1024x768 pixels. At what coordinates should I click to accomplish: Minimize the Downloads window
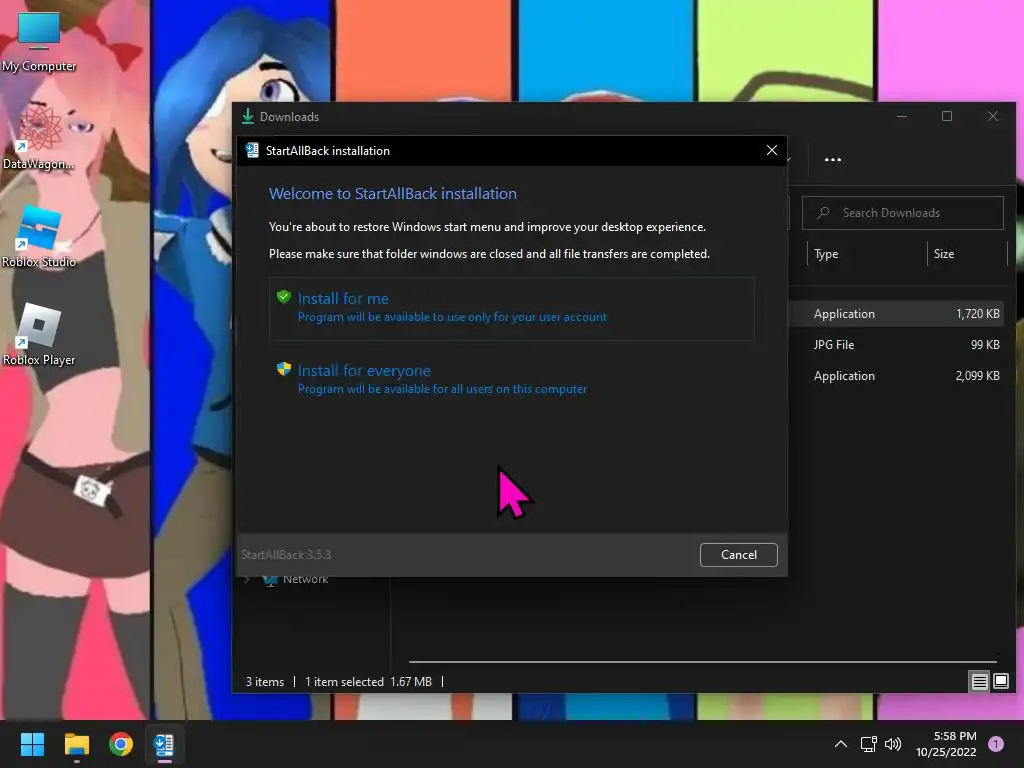click(x=902, y=116)
